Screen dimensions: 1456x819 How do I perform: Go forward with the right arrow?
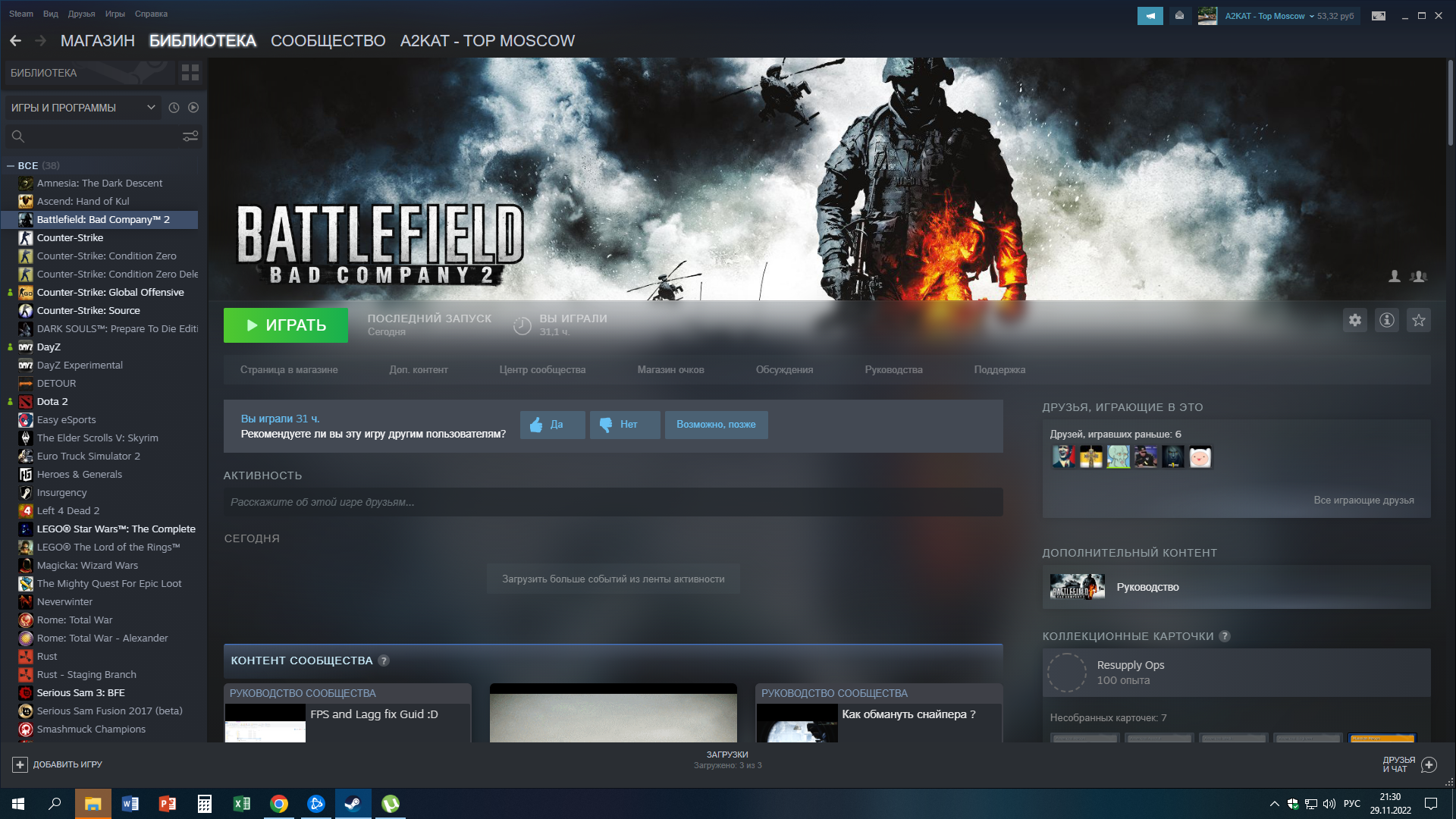click(x=41, y=41)
